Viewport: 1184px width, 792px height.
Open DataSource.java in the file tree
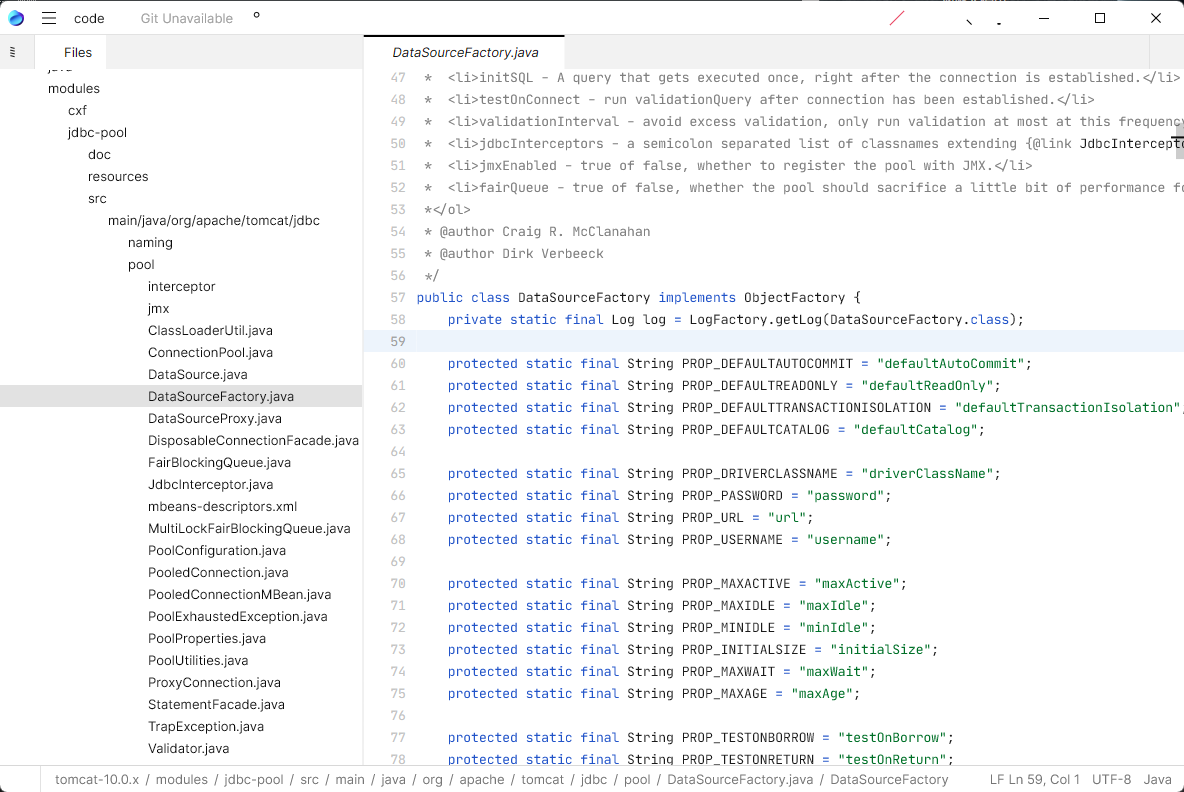click(197, 374)
